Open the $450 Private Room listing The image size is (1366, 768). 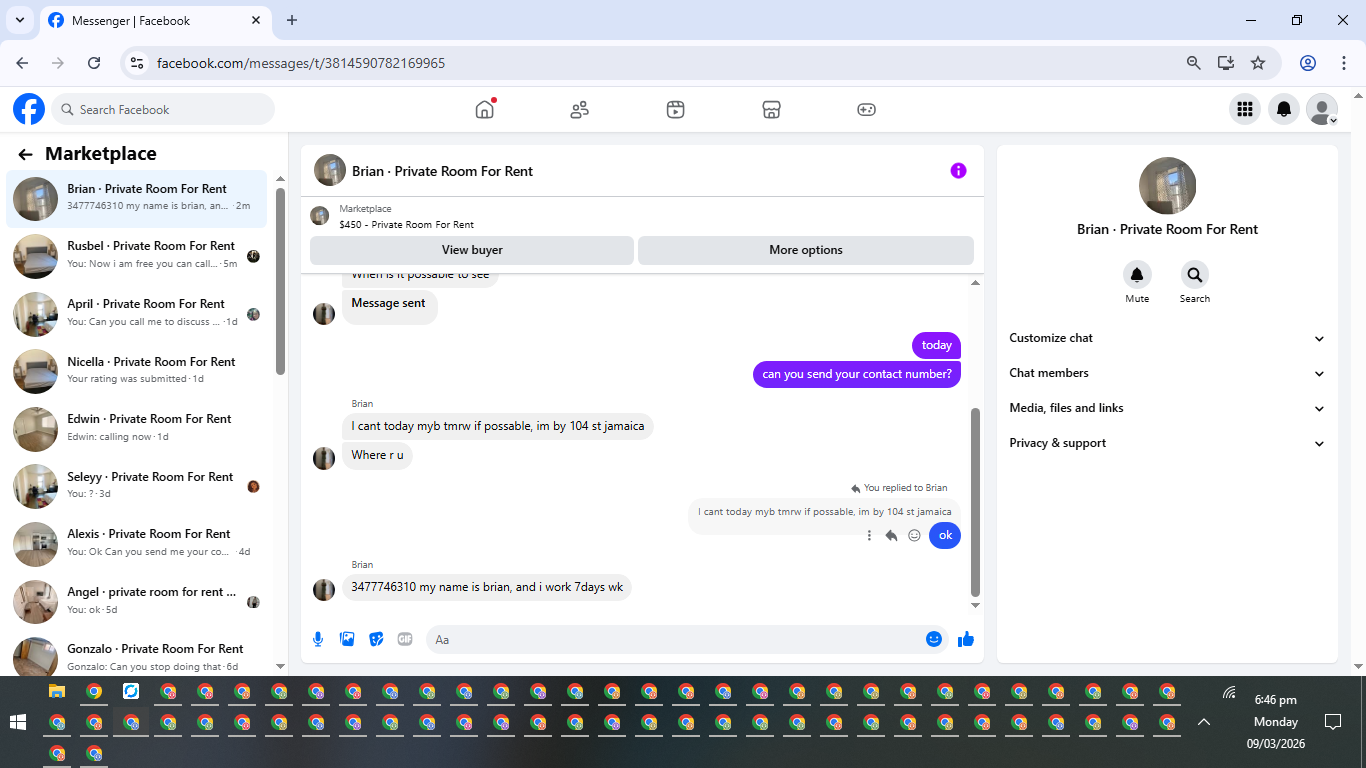coord(406,224)
